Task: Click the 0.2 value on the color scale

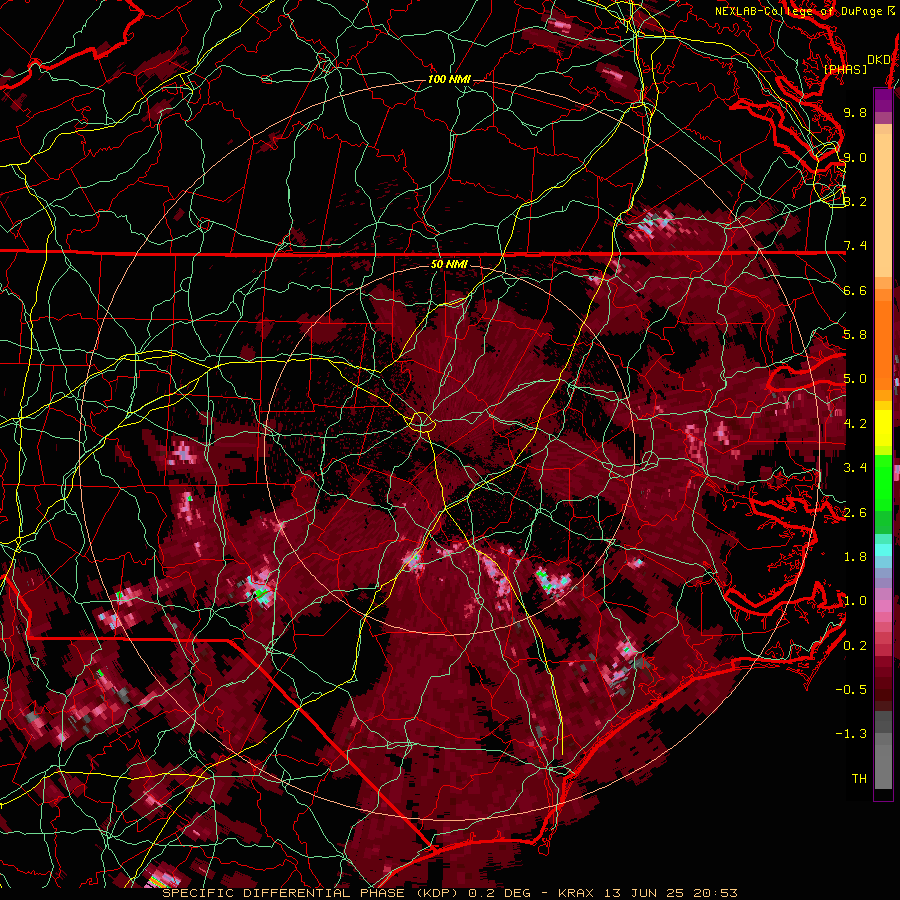Action: click(855, 646)
